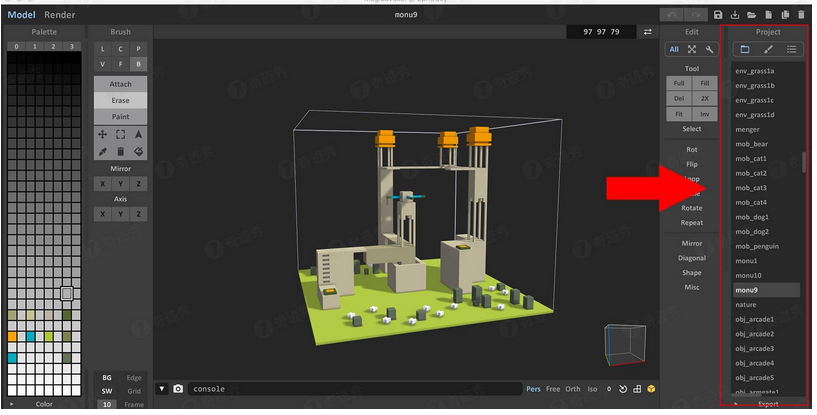
Task: Expand the Rot section in the Edit panel
Action: (x=691, y=150)
